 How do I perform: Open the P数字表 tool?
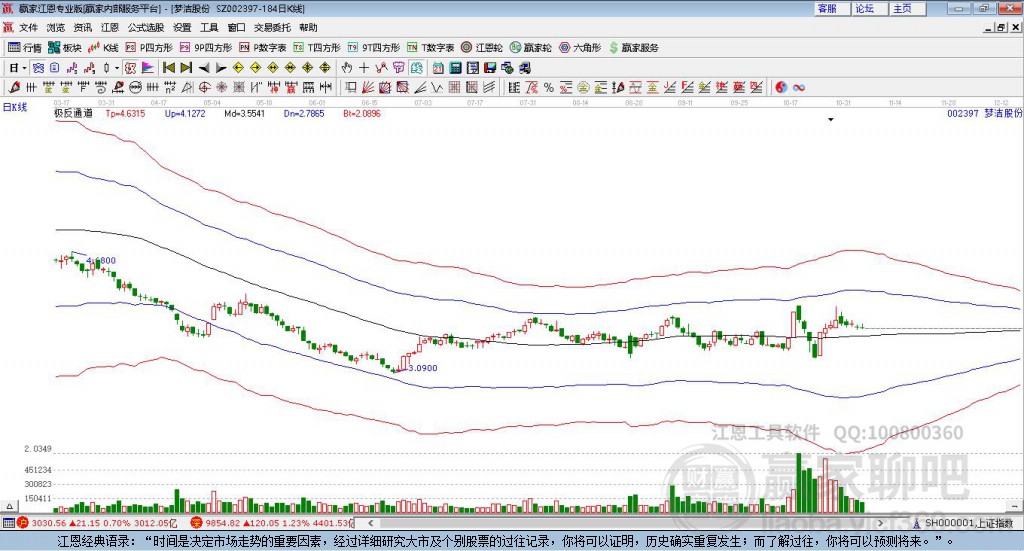tap(263, 48)
